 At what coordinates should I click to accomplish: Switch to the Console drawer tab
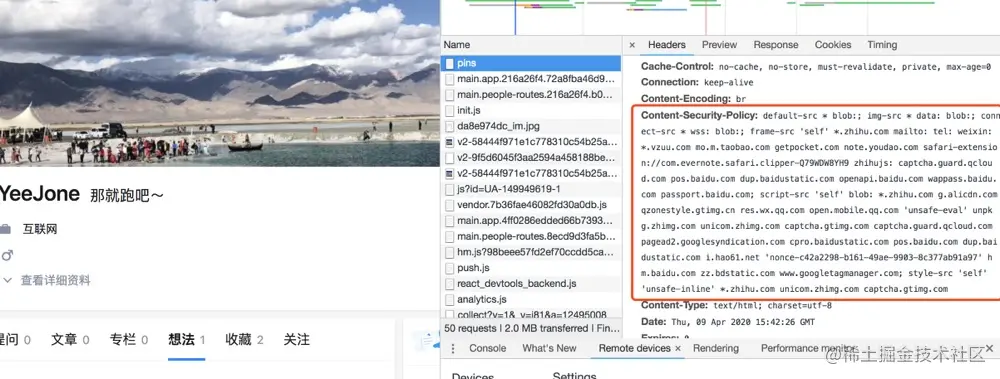(x=488, y=348)
